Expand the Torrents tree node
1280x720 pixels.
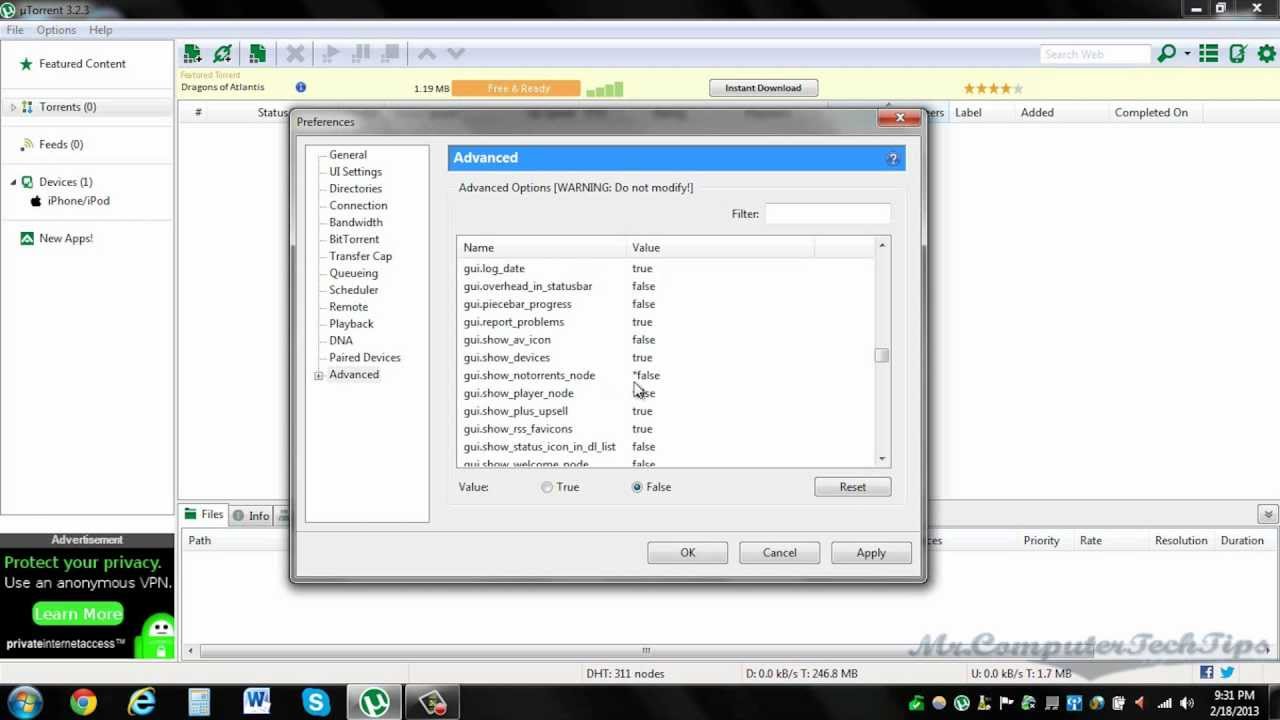click(13, 107)
